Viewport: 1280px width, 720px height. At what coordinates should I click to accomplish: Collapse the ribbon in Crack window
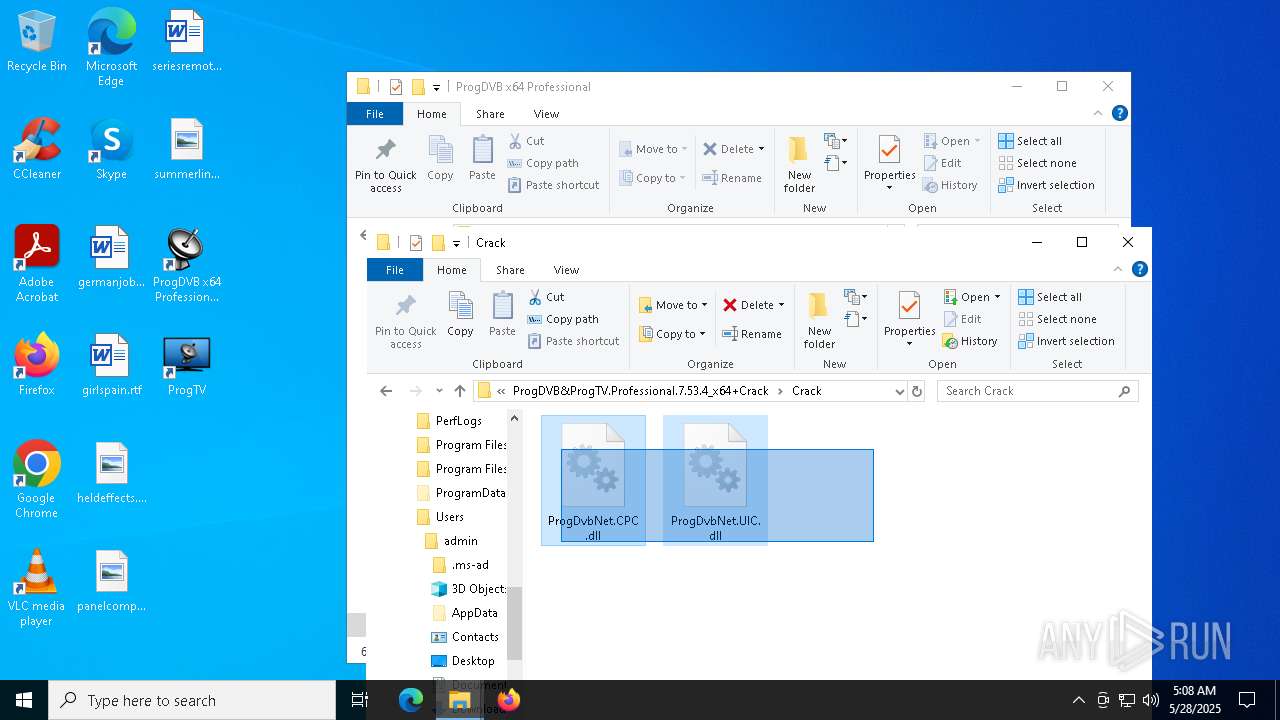coord(1118,269)
